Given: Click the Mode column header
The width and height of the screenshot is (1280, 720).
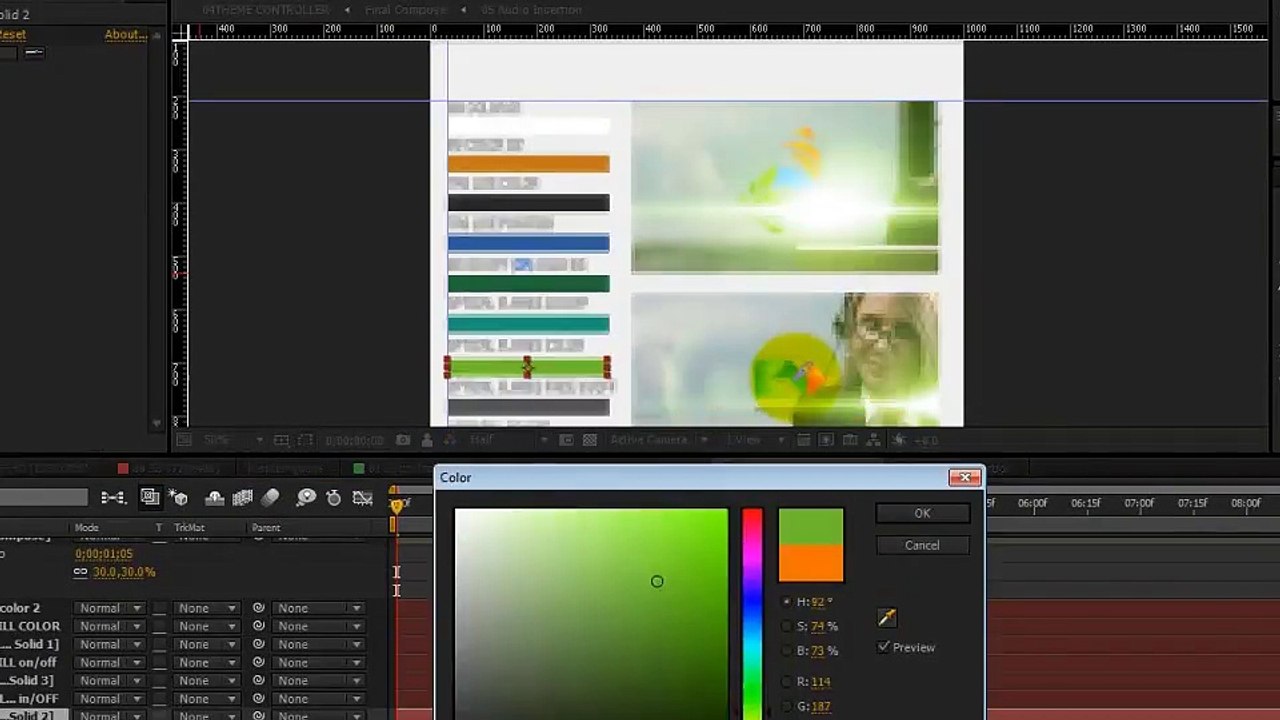Looking at the screenshot, I should (87, 527).
